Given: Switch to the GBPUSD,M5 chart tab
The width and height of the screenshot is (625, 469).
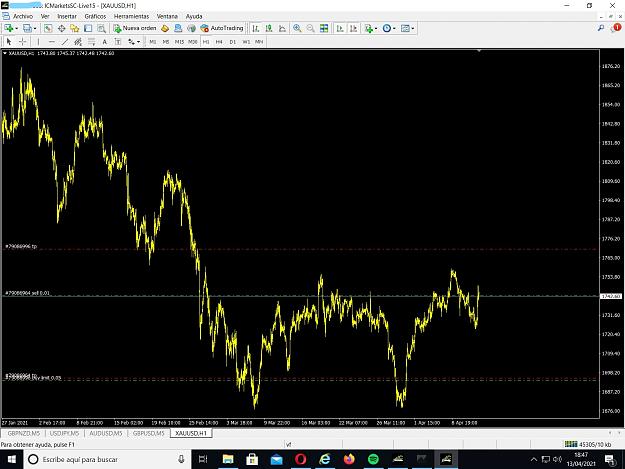Looking at the screenshot, I should 148,433.
